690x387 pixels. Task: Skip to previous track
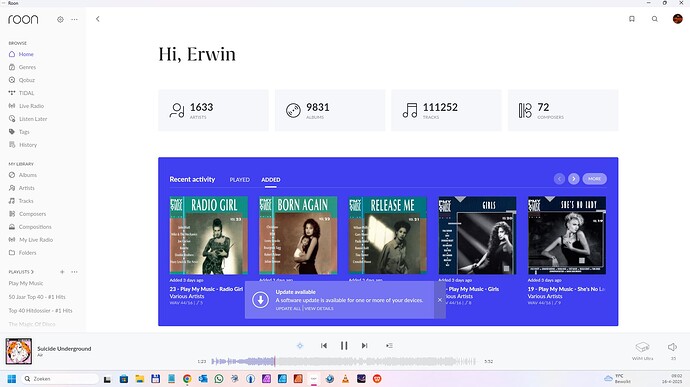tap(324, 346)
